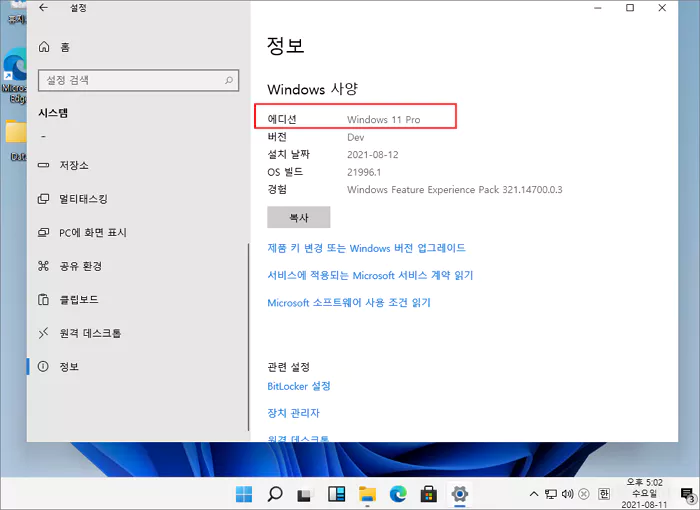Open Microsoft Store from the taskbar
The height and width of the screenshot is (510, 700).
click(x=429, y=494)
